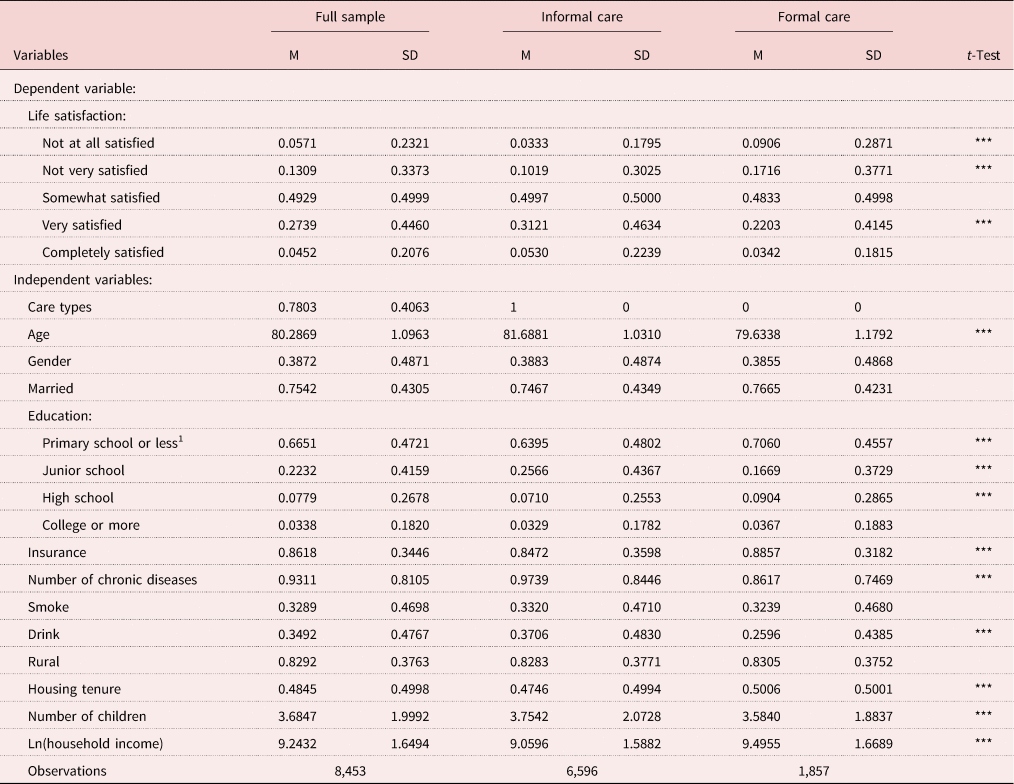Click the significance stars in the Age row
The width and height of the screenshot is (1014, 784).
(x=983, y=334)
